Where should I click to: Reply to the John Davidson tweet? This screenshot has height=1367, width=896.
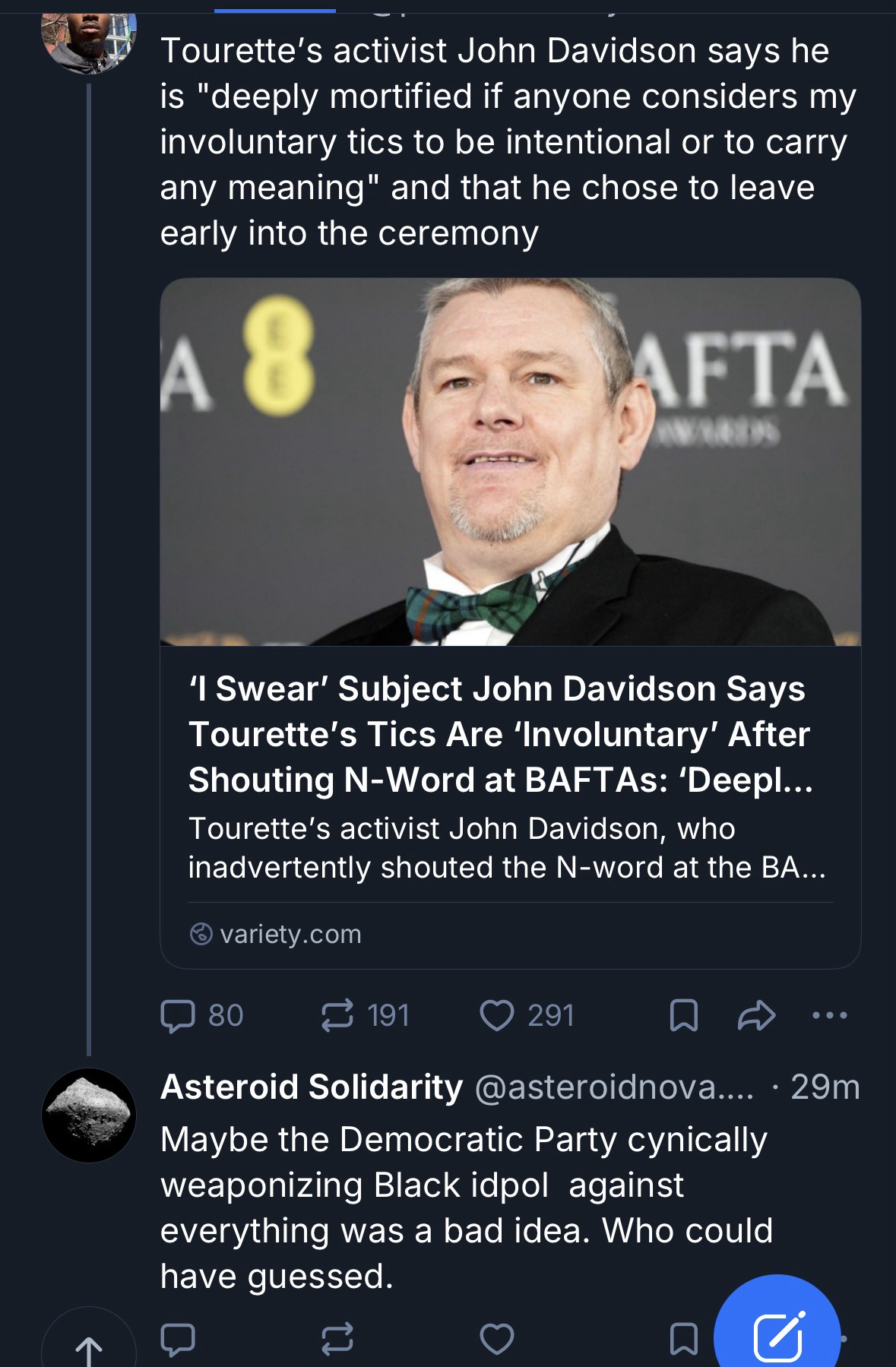179,1016
